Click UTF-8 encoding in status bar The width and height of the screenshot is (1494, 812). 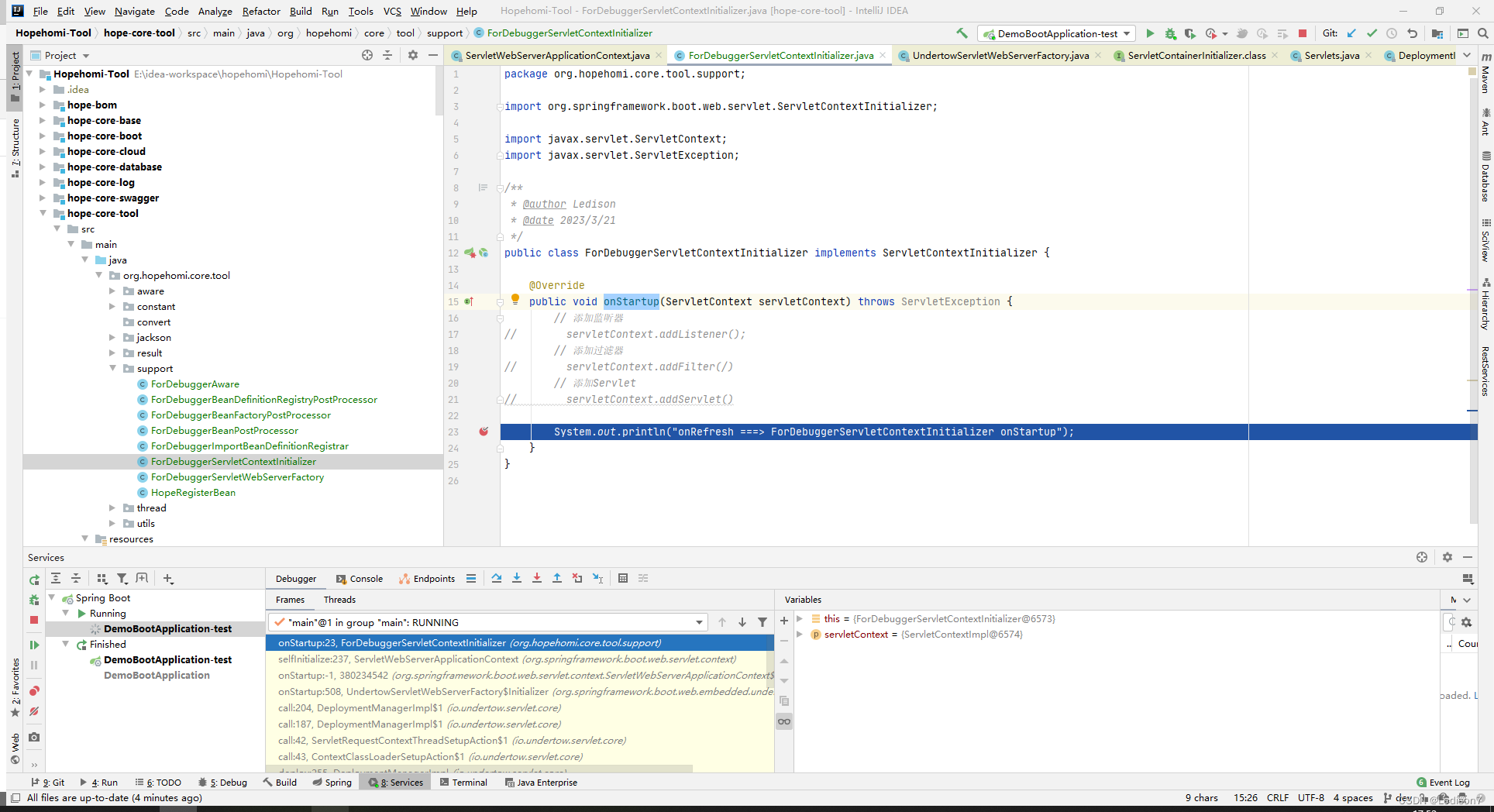click(x=1311, y=797)
